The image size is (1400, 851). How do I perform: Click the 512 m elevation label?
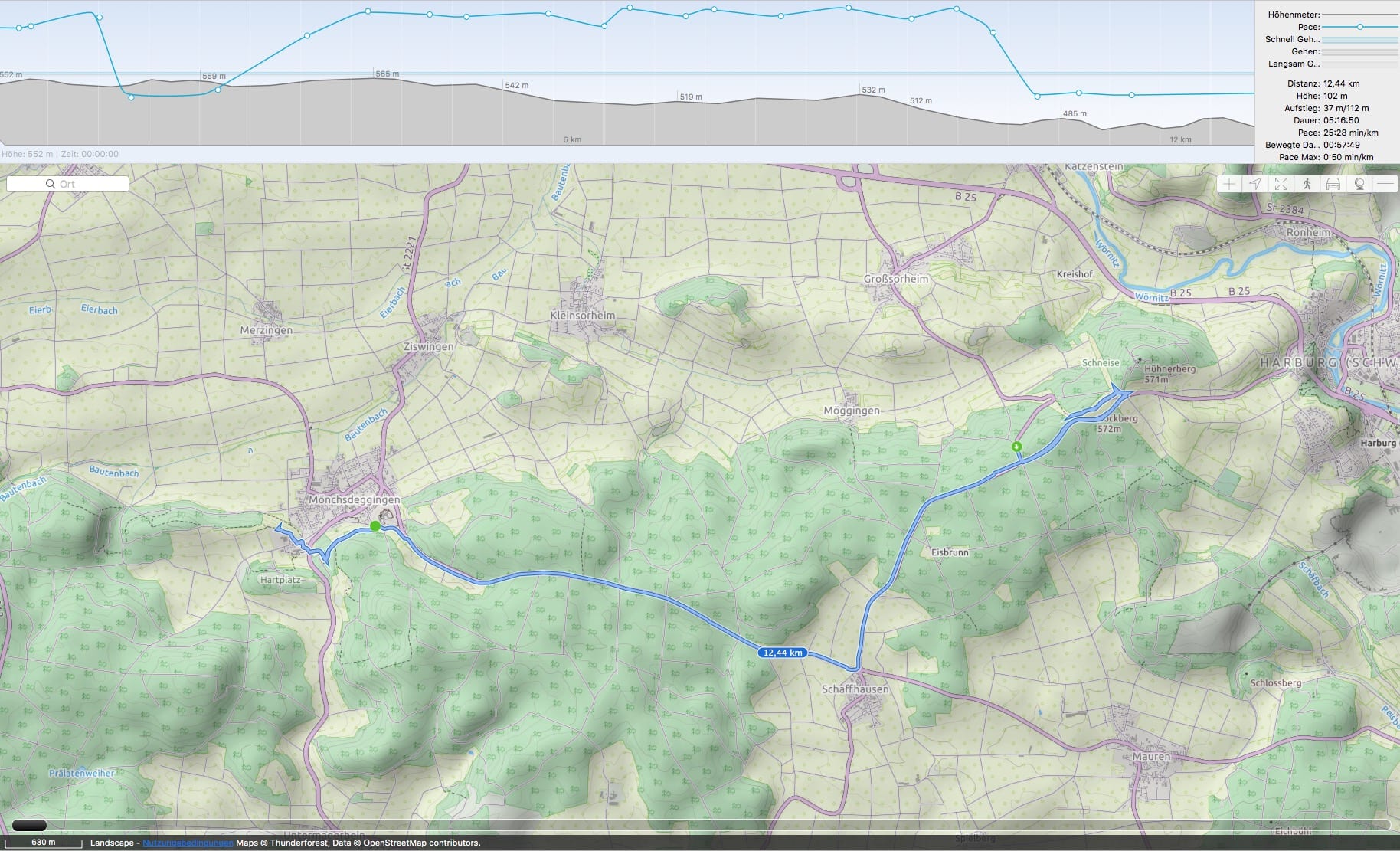pos(921,100)
